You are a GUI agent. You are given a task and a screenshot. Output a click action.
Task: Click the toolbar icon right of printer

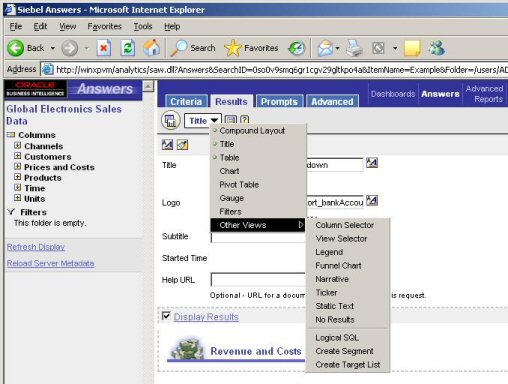pyautogui.click(x=378, y=48)
